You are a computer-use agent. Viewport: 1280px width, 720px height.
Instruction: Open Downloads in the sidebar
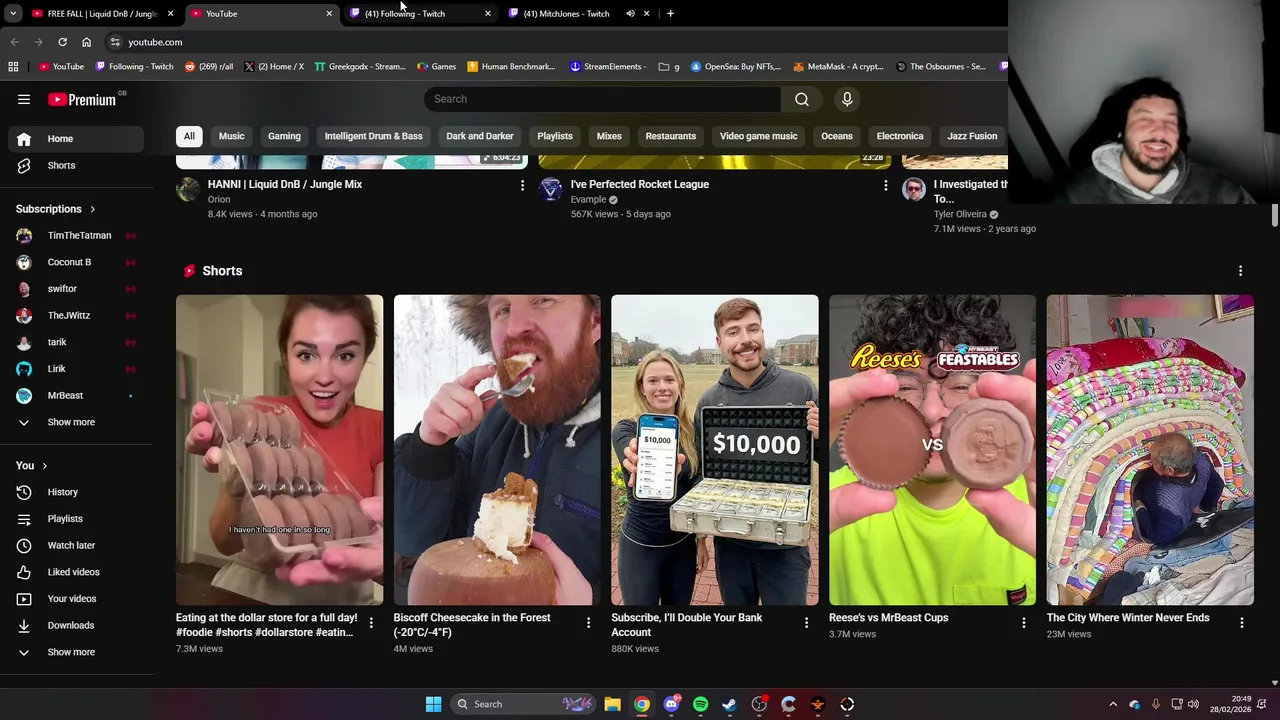(76, 625)
